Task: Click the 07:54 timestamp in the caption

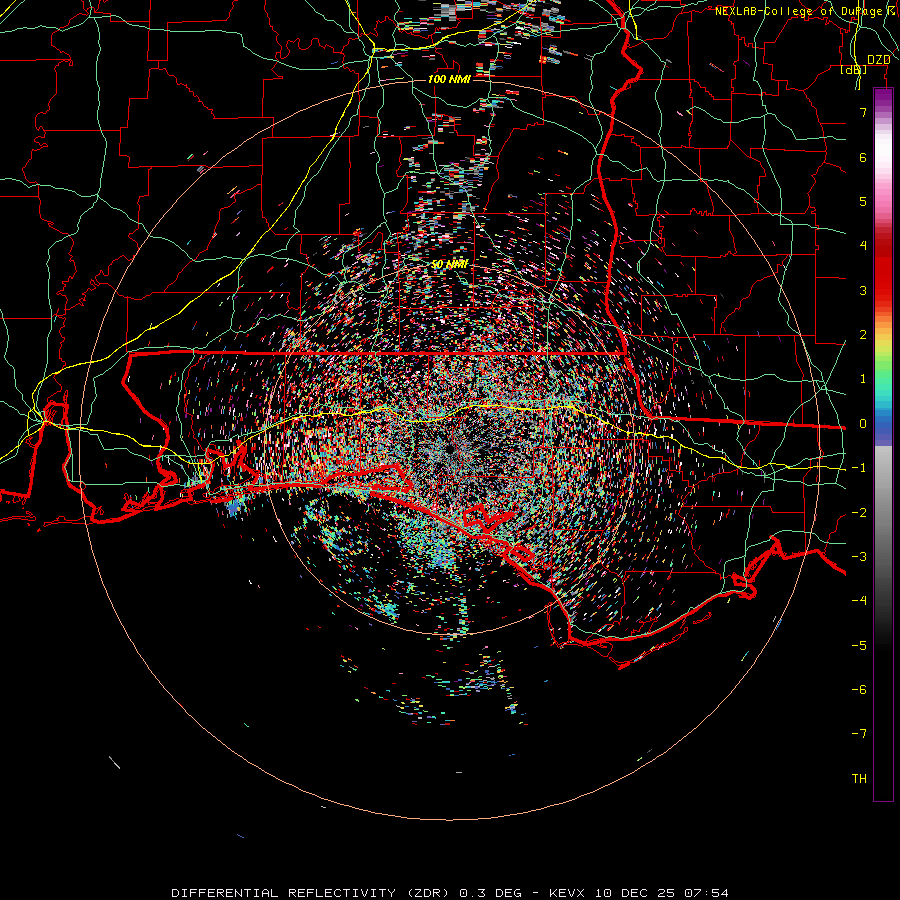Action: tap(707, 893)
